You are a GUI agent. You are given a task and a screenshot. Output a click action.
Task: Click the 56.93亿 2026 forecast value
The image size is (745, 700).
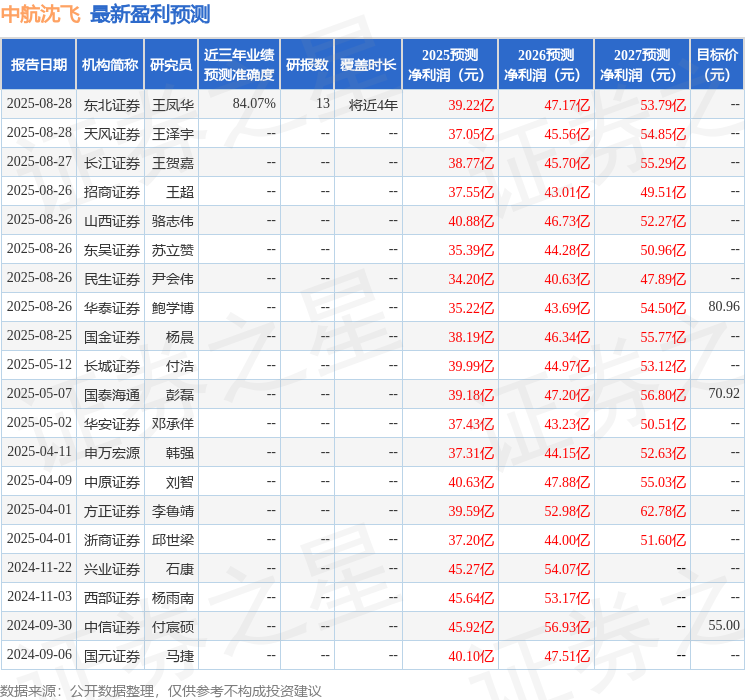(x=567, y=627)
